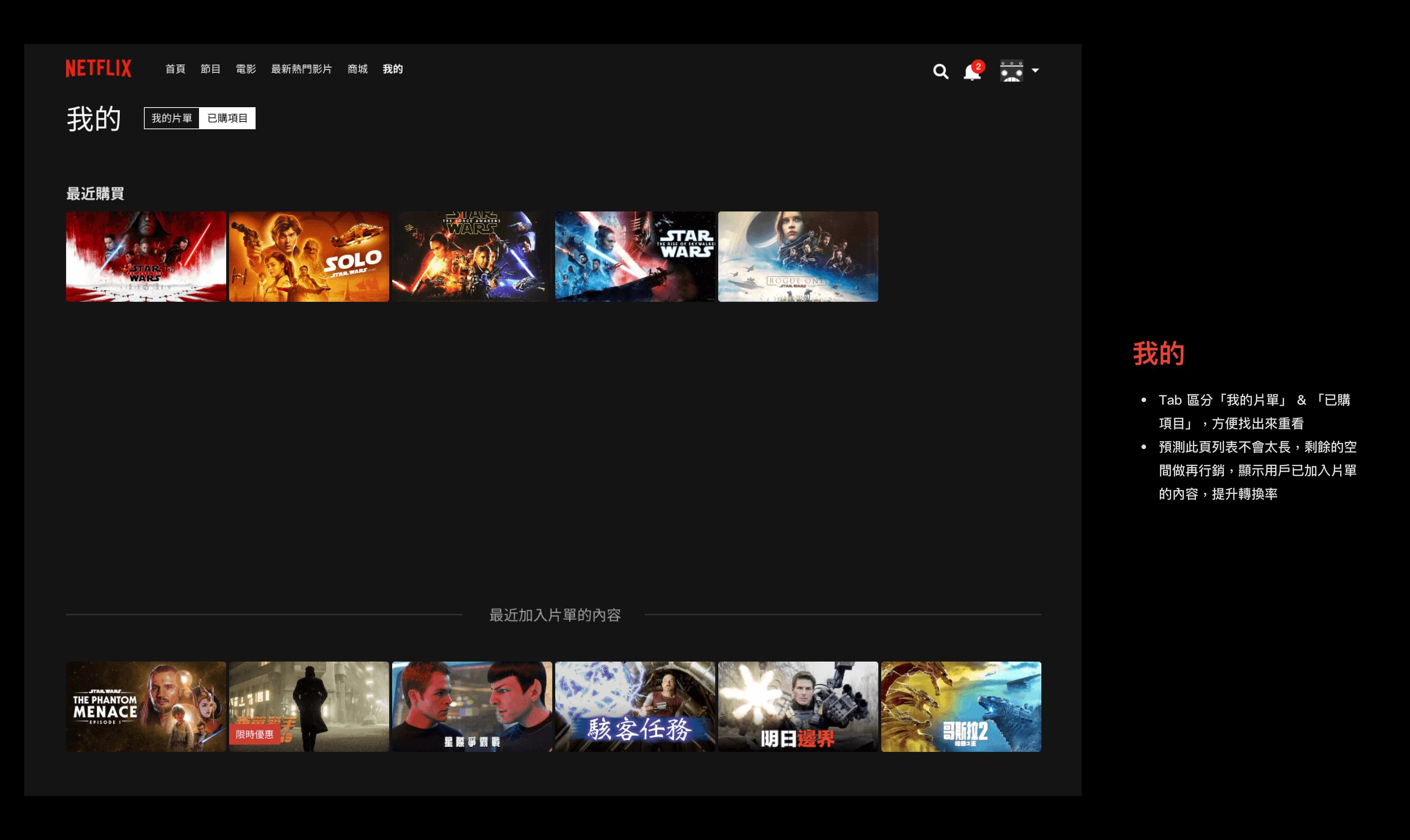
Task: Select the 已購項目 tab
Action: 227,118
